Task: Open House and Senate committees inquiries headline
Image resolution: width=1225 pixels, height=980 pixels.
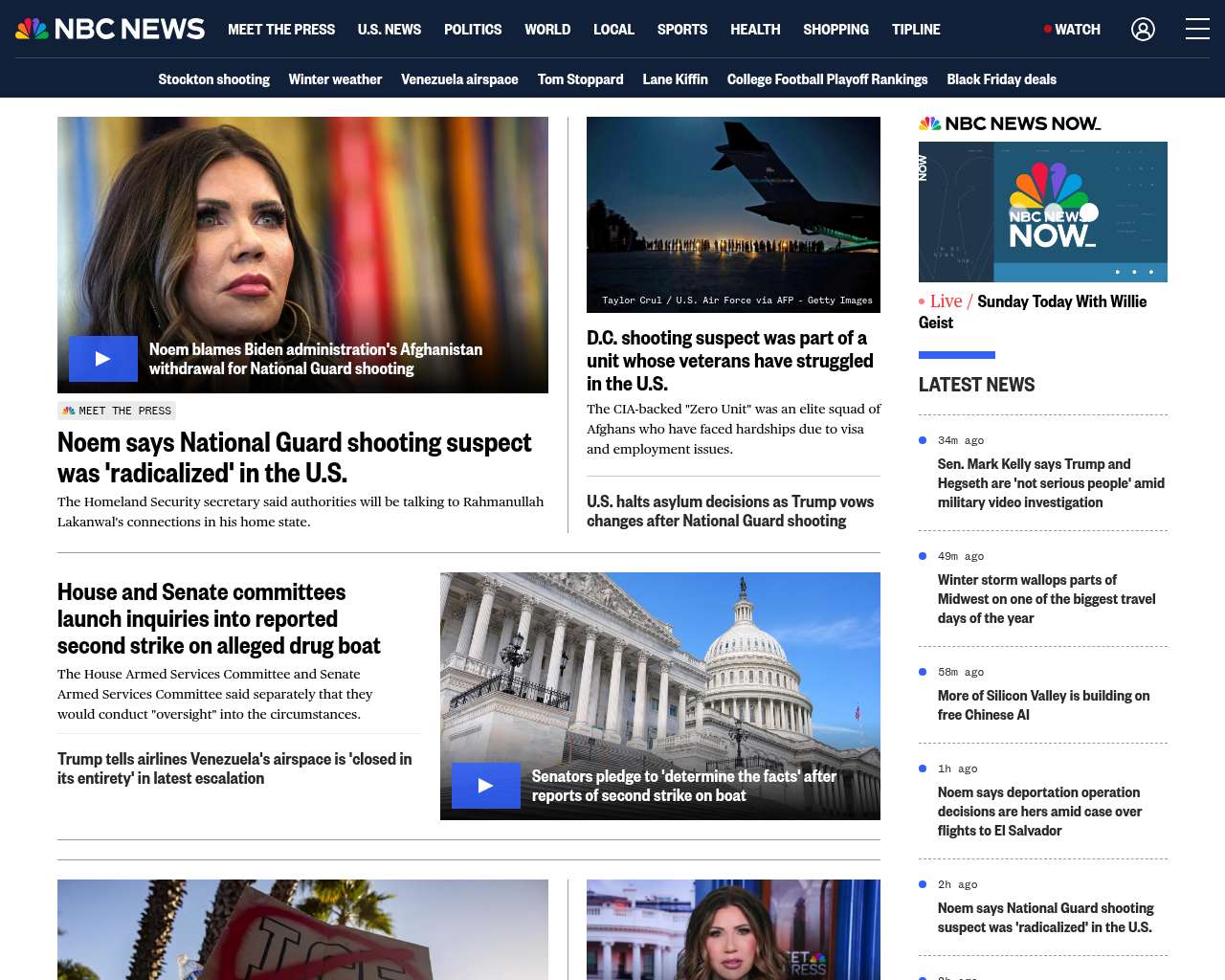Action: 219,619
